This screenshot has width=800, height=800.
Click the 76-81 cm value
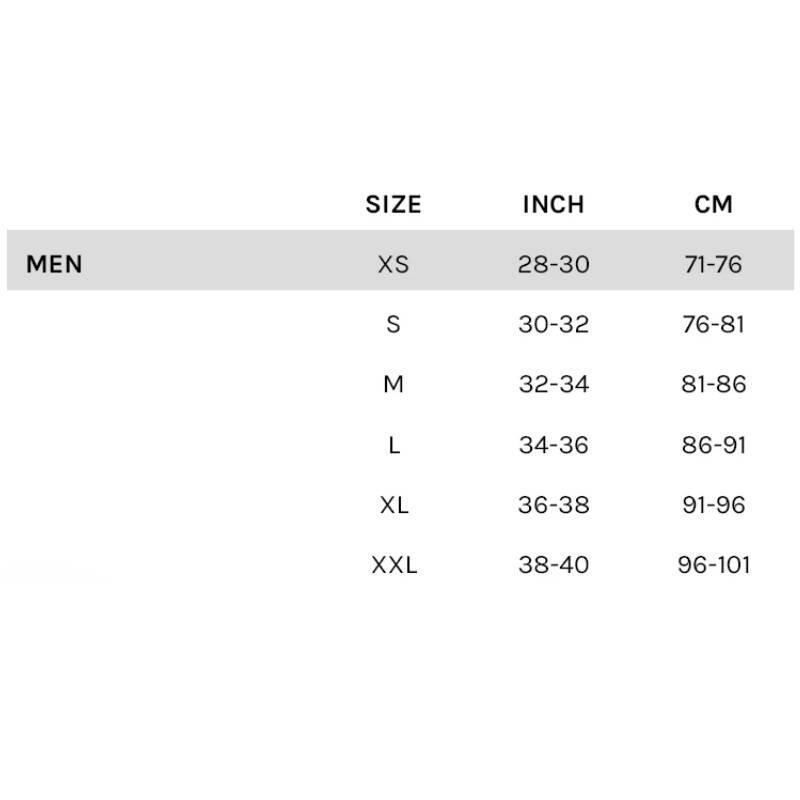tap(713, 324)
